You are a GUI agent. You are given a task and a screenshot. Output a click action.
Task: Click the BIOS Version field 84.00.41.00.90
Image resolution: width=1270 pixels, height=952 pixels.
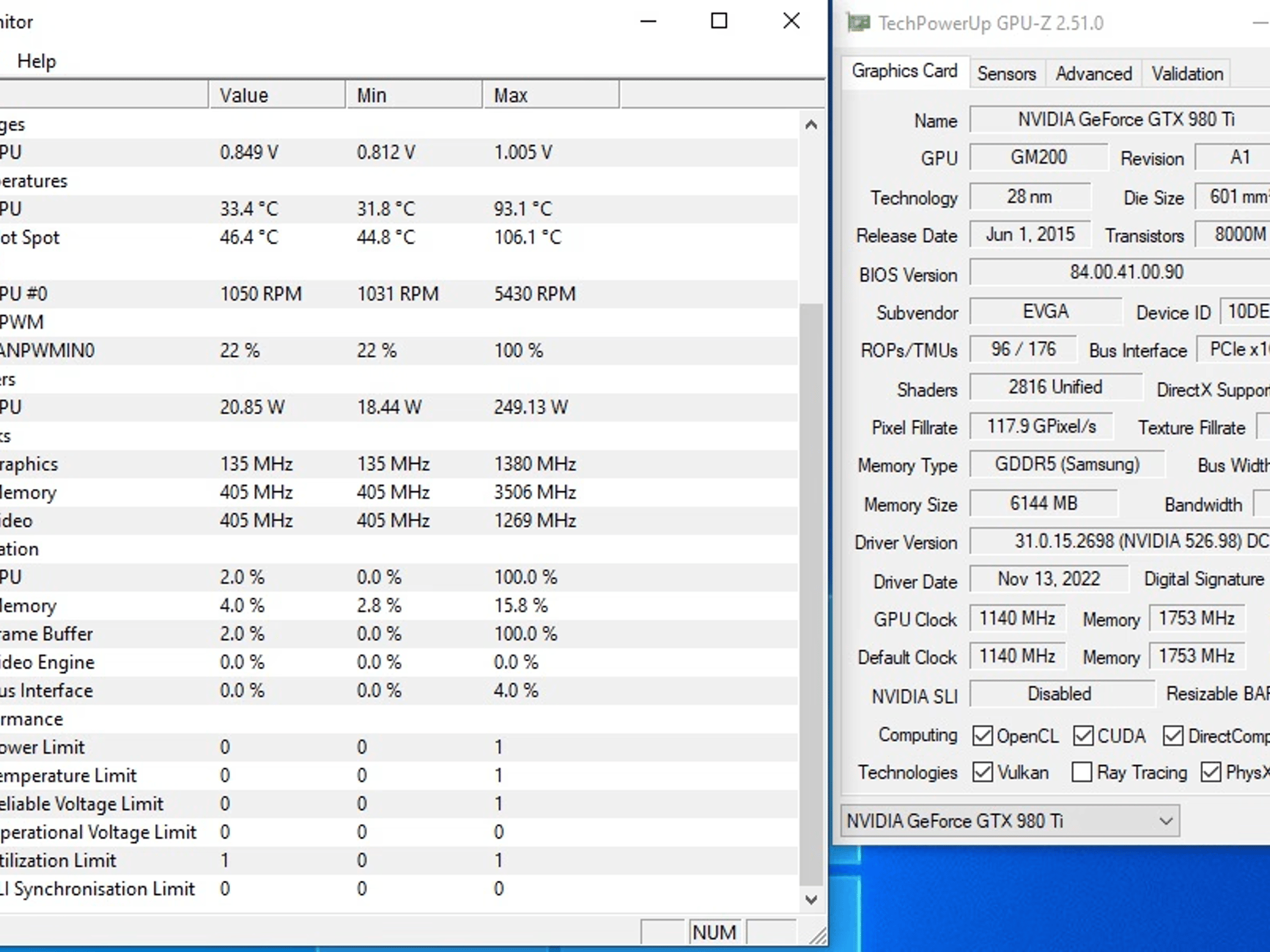(x=1121, y=273)
